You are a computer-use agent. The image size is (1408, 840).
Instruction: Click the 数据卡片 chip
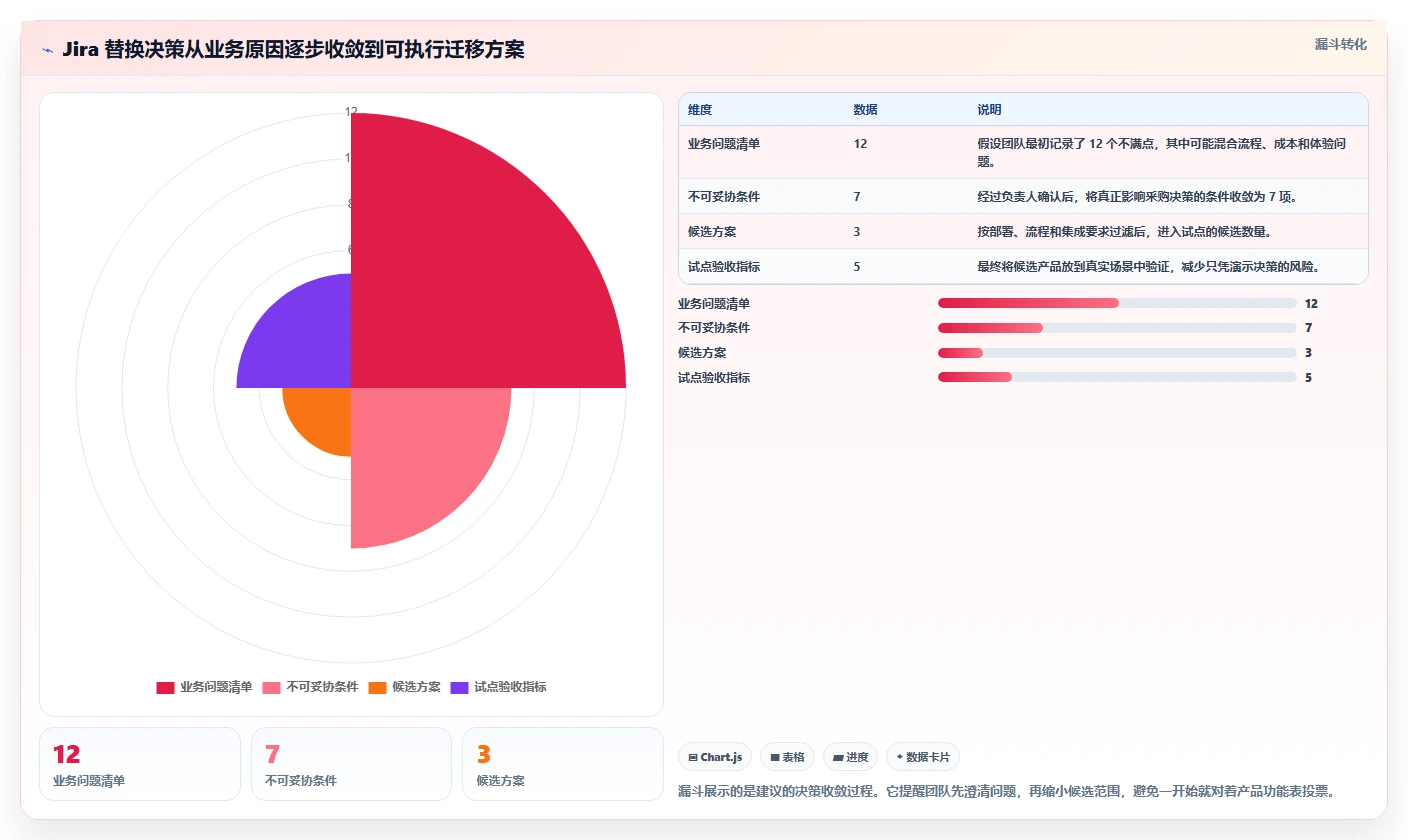[923, 757]
